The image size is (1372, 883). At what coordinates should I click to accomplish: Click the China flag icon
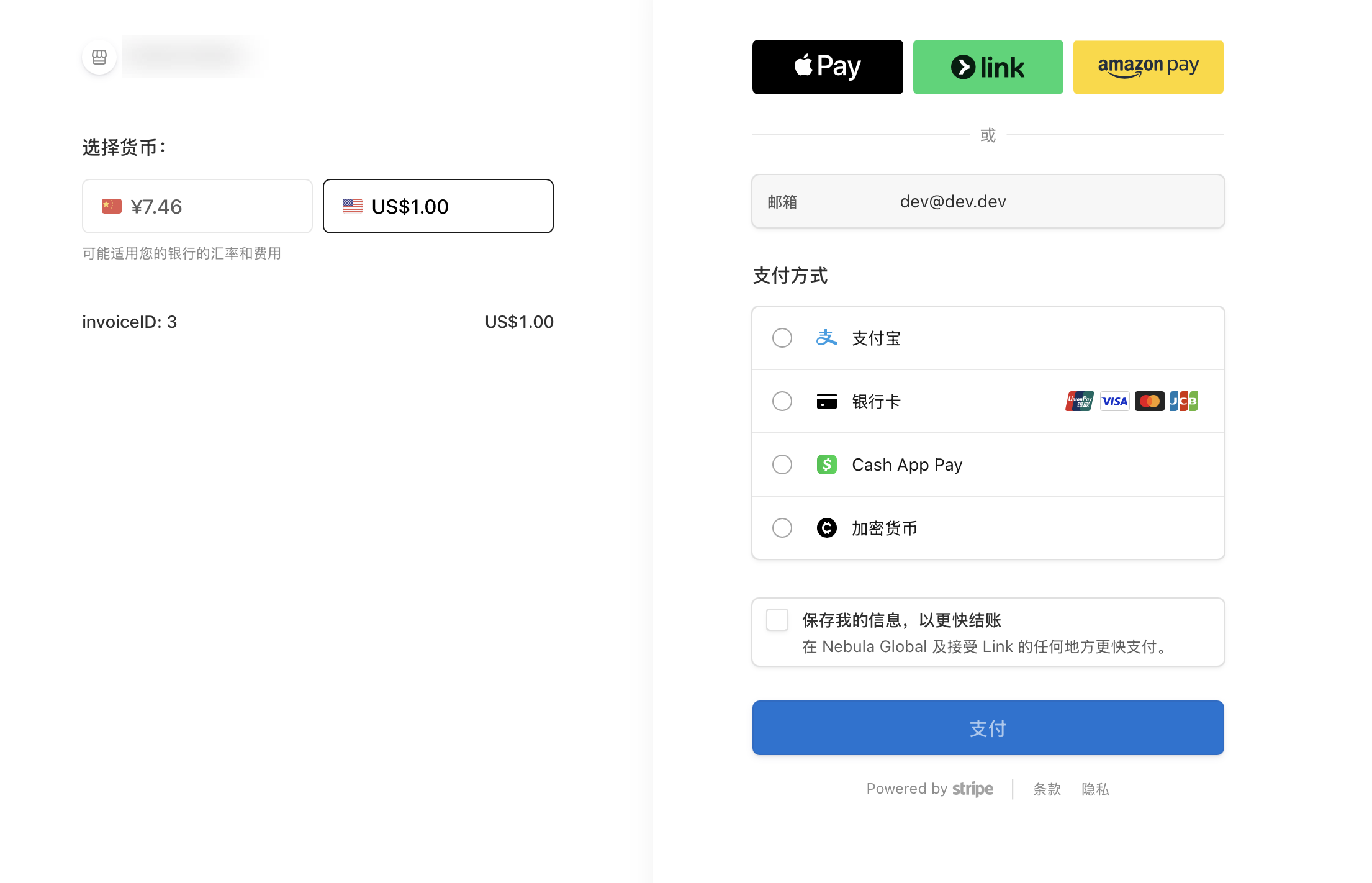click(x=112, y=206)
